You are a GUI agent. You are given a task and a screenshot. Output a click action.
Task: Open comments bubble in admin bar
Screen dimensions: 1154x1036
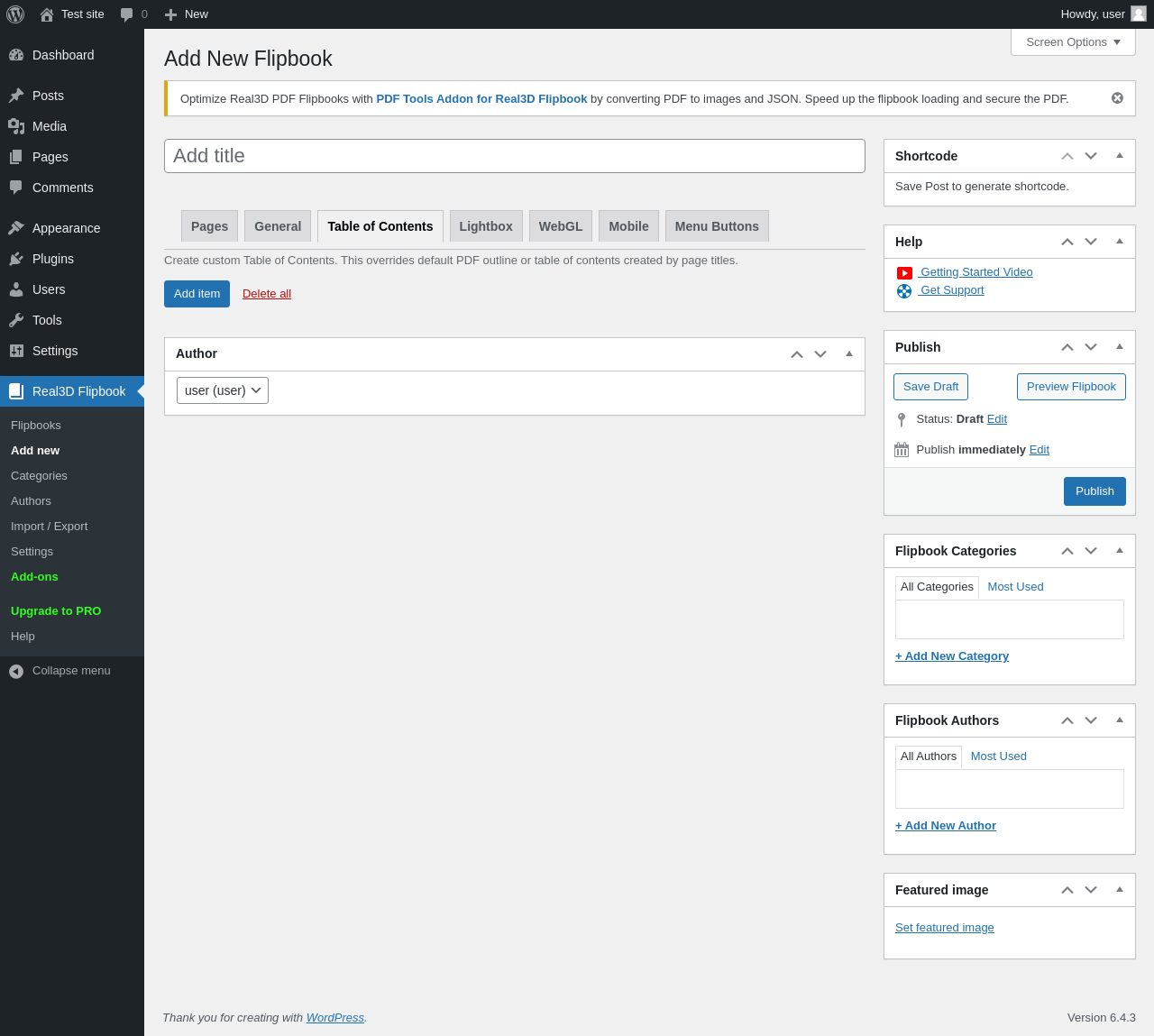[x=133, y=14]
